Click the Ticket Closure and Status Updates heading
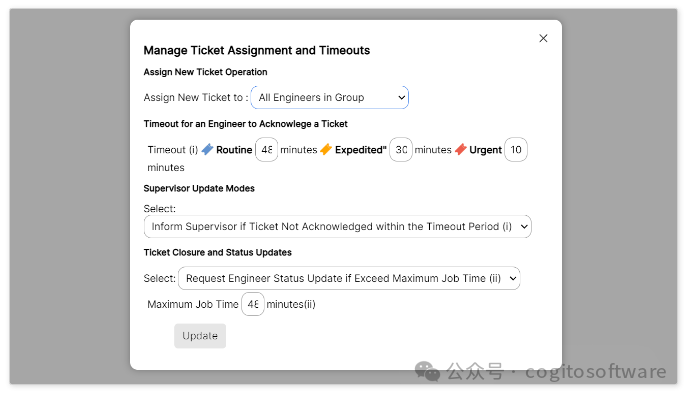689x399 pixels. point(218,253)
